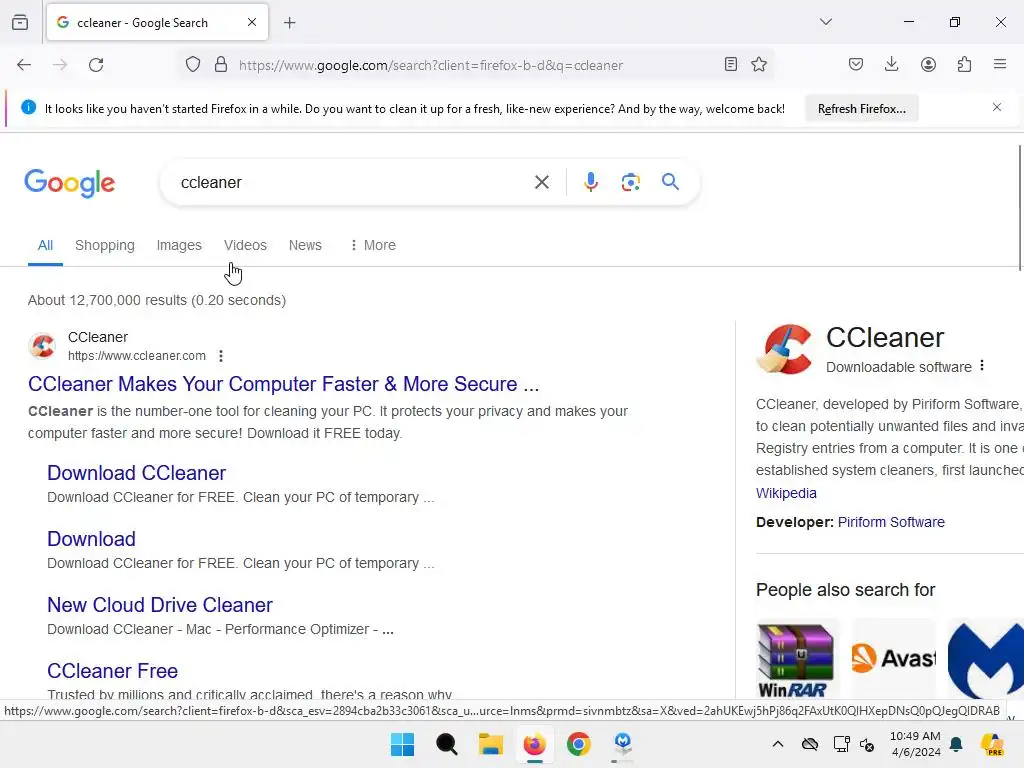
Task: Show hidden system tray icons
Action: point(777,744)
